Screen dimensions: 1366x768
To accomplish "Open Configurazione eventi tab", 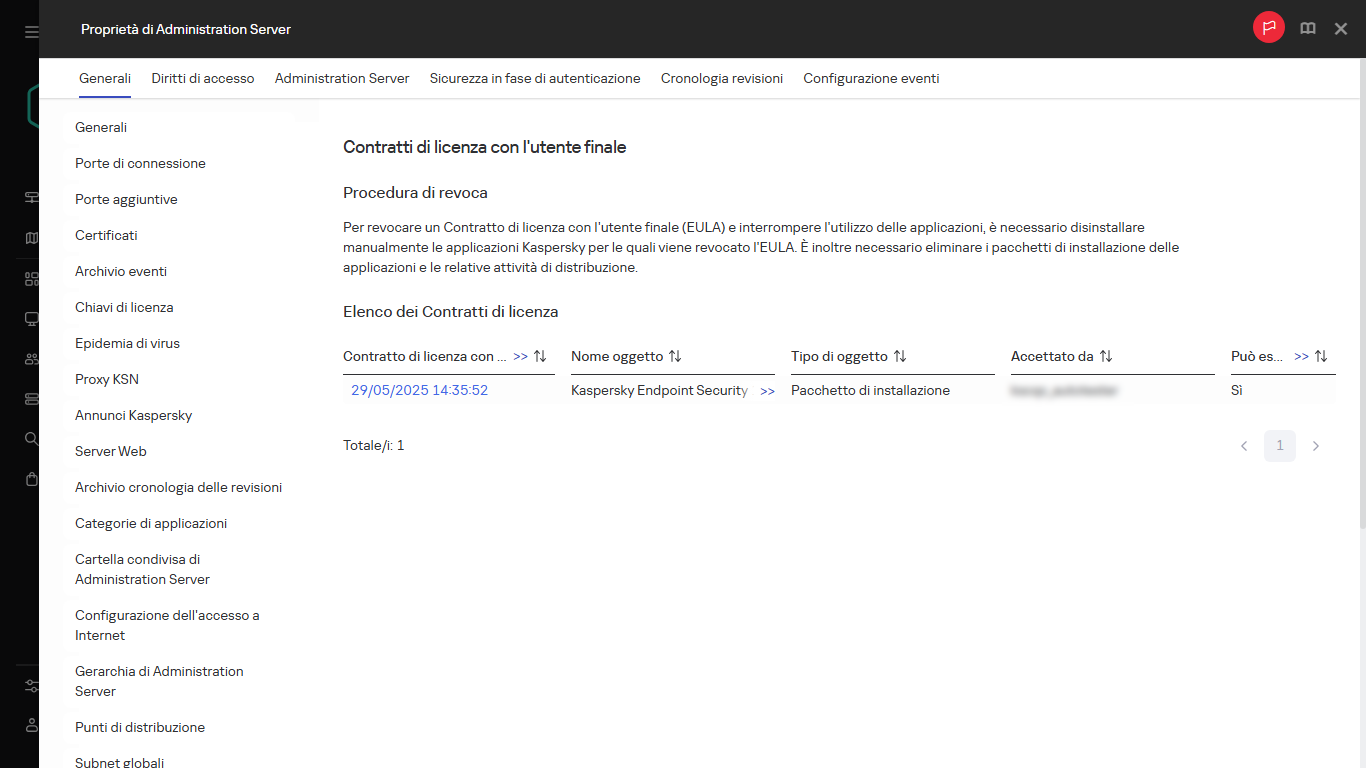I will (871, 78).
